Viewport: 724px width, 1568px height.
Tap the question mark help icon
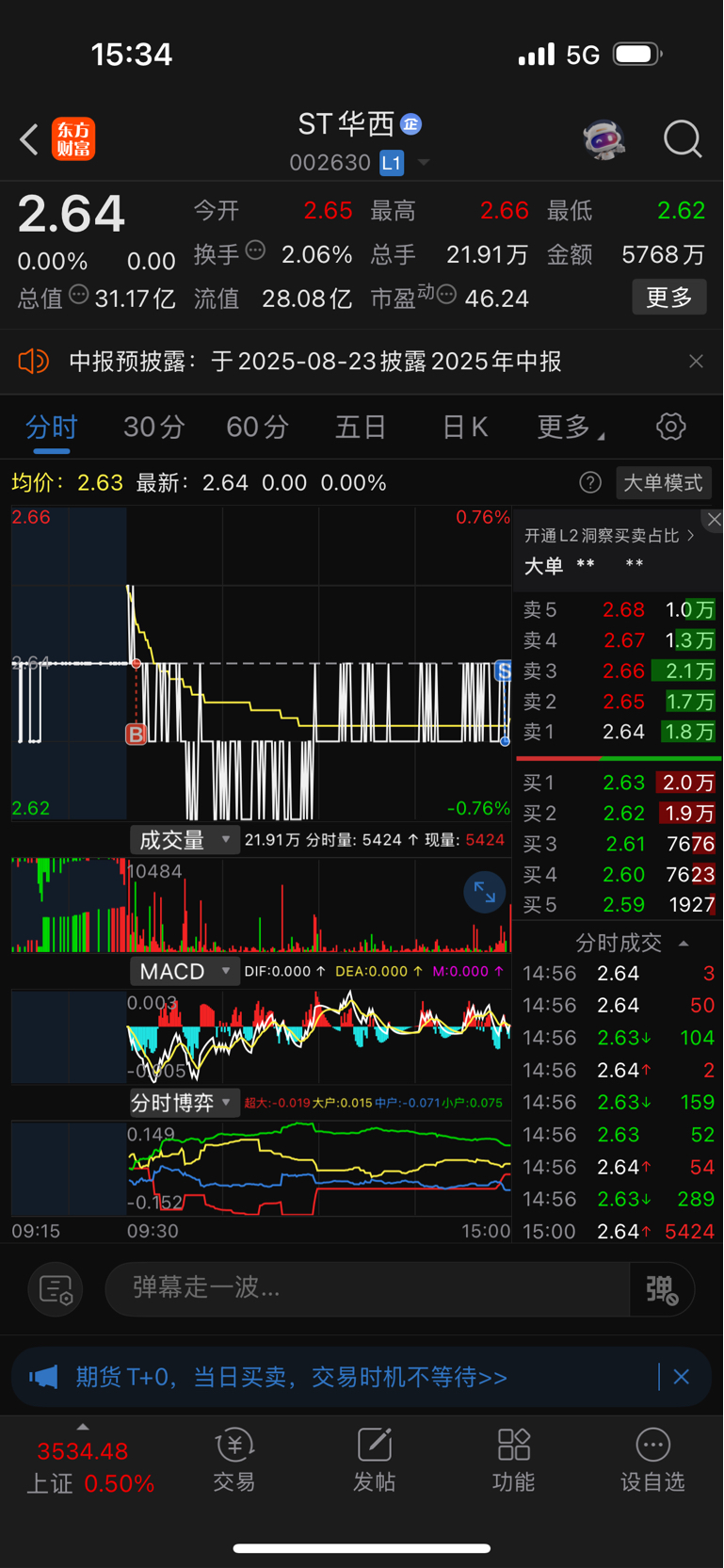pyautogui.click(x=590, y=483)
